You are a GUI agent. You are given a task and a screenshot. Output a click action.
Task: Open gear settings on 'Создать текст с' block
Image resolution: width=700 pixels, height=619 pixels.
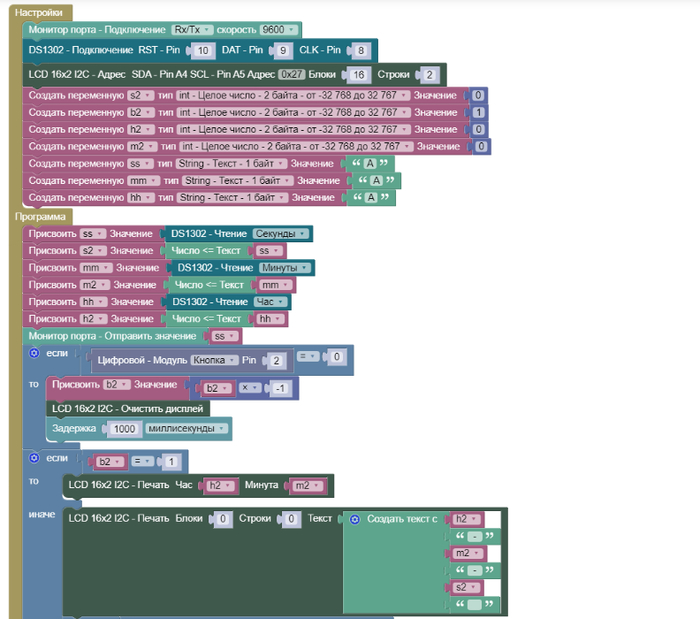pos(354,519)
